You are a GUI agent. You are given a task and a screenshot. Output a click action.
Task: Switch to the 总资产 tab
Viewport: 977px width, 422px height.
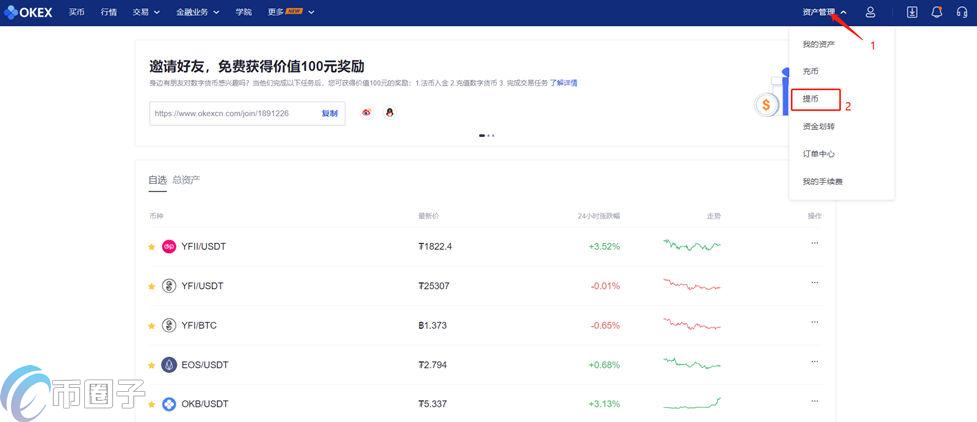(186, 180)
